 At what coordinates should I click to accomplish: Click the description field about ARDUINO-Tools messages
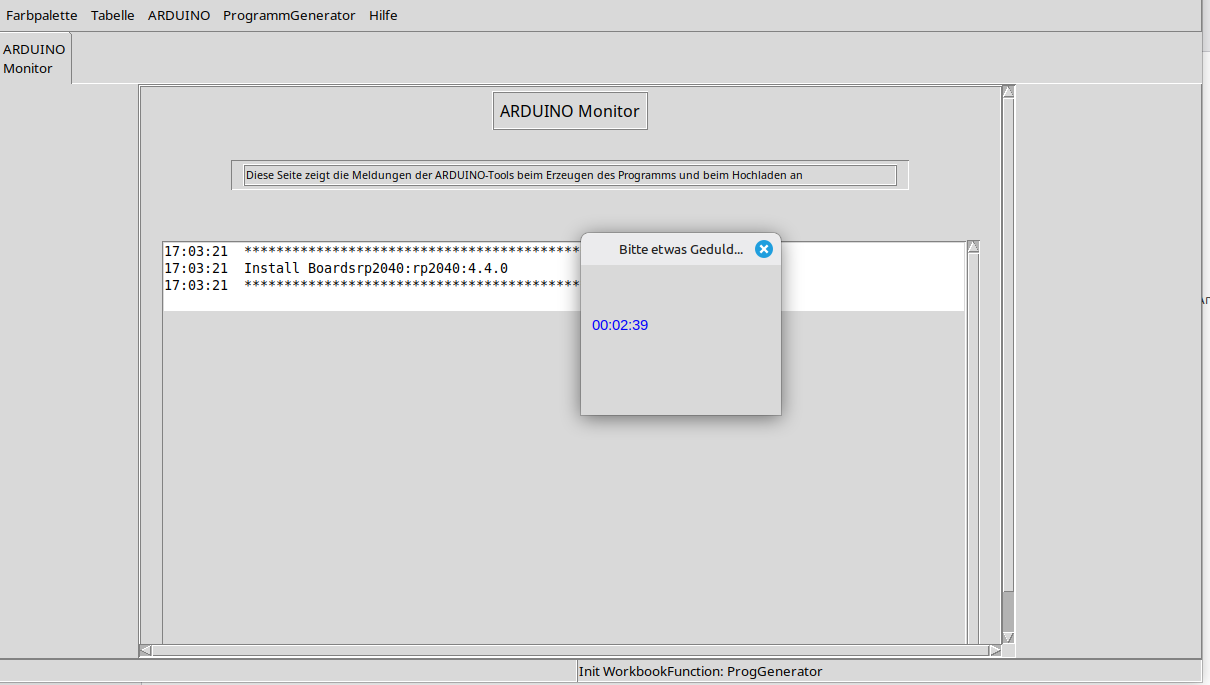569,175
